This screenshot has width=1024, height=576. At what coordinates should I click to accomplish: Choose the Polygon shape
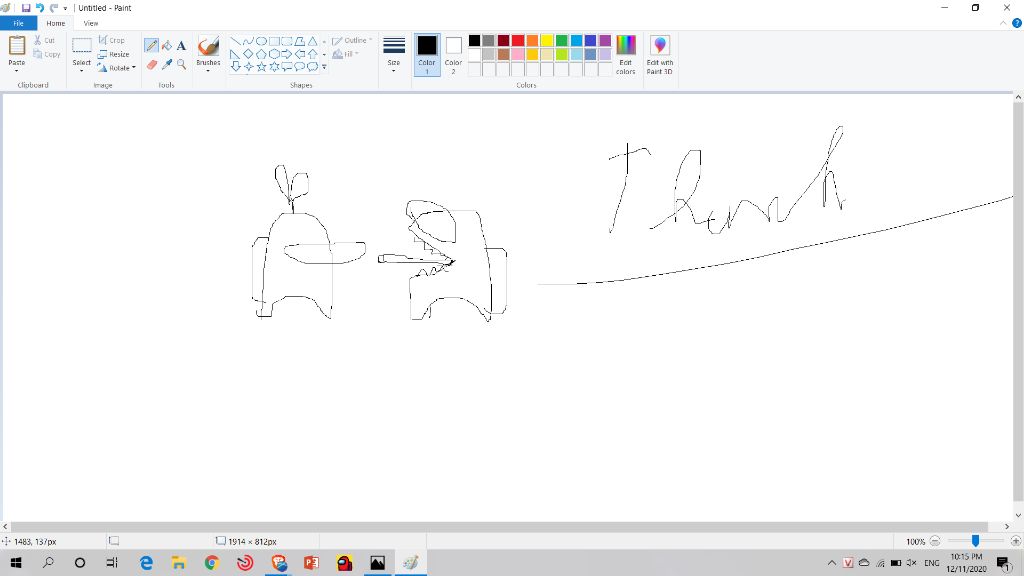point(300,41)
